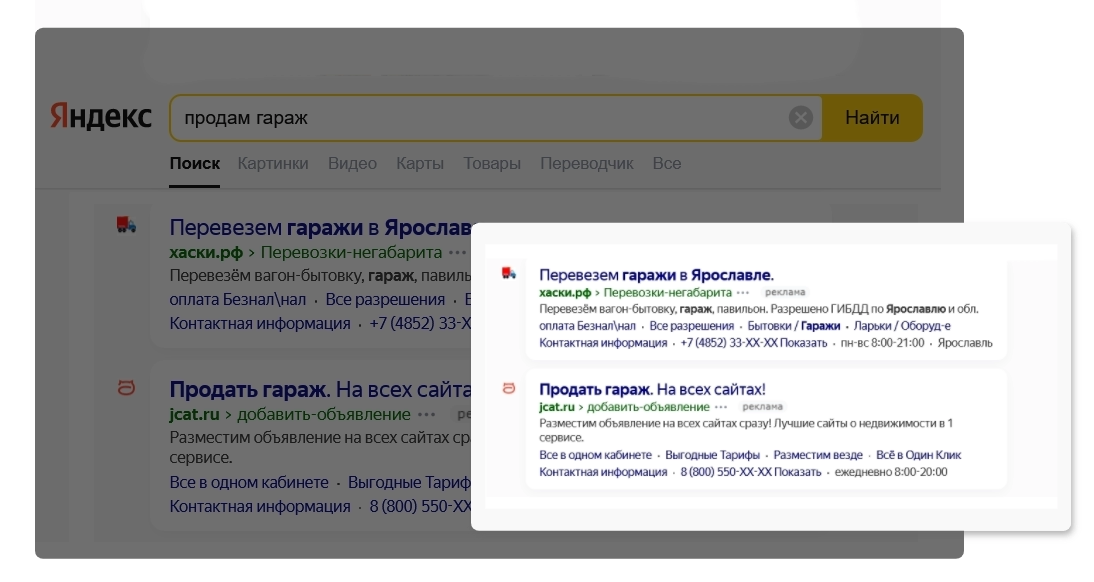Open the Видео search tab
Image resolution: width=1094 pixels, height=582 pixels.
click(x=352, y=163)
